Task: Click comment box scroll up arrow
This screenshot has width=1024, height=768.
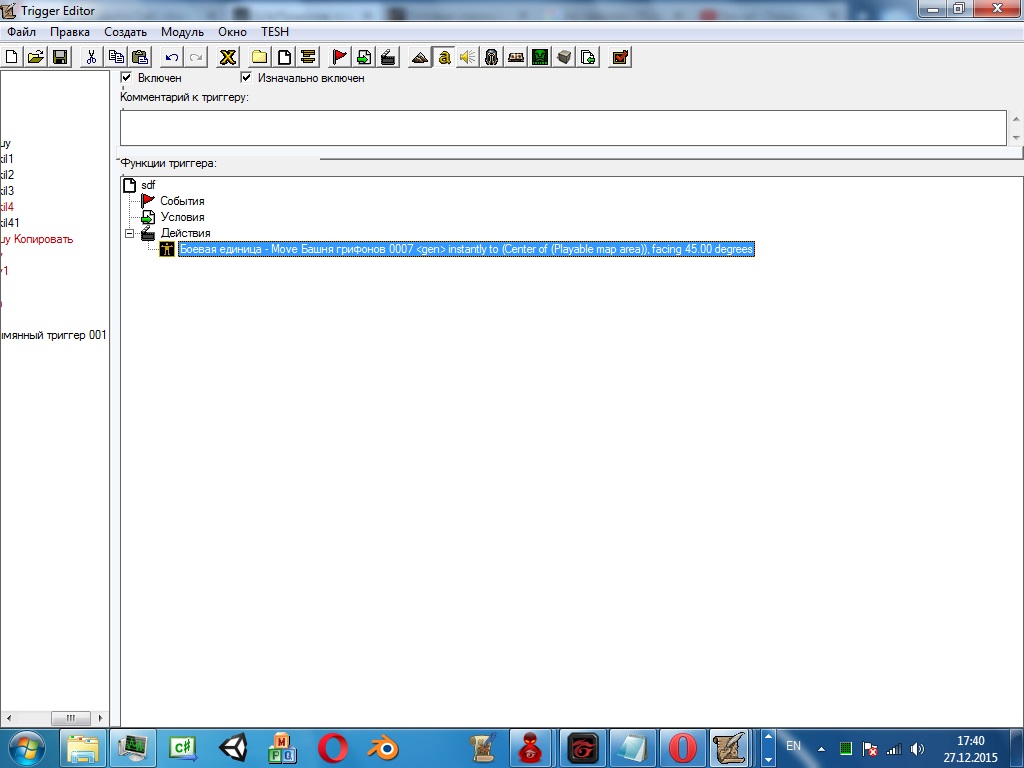Action: point(1016,119)
